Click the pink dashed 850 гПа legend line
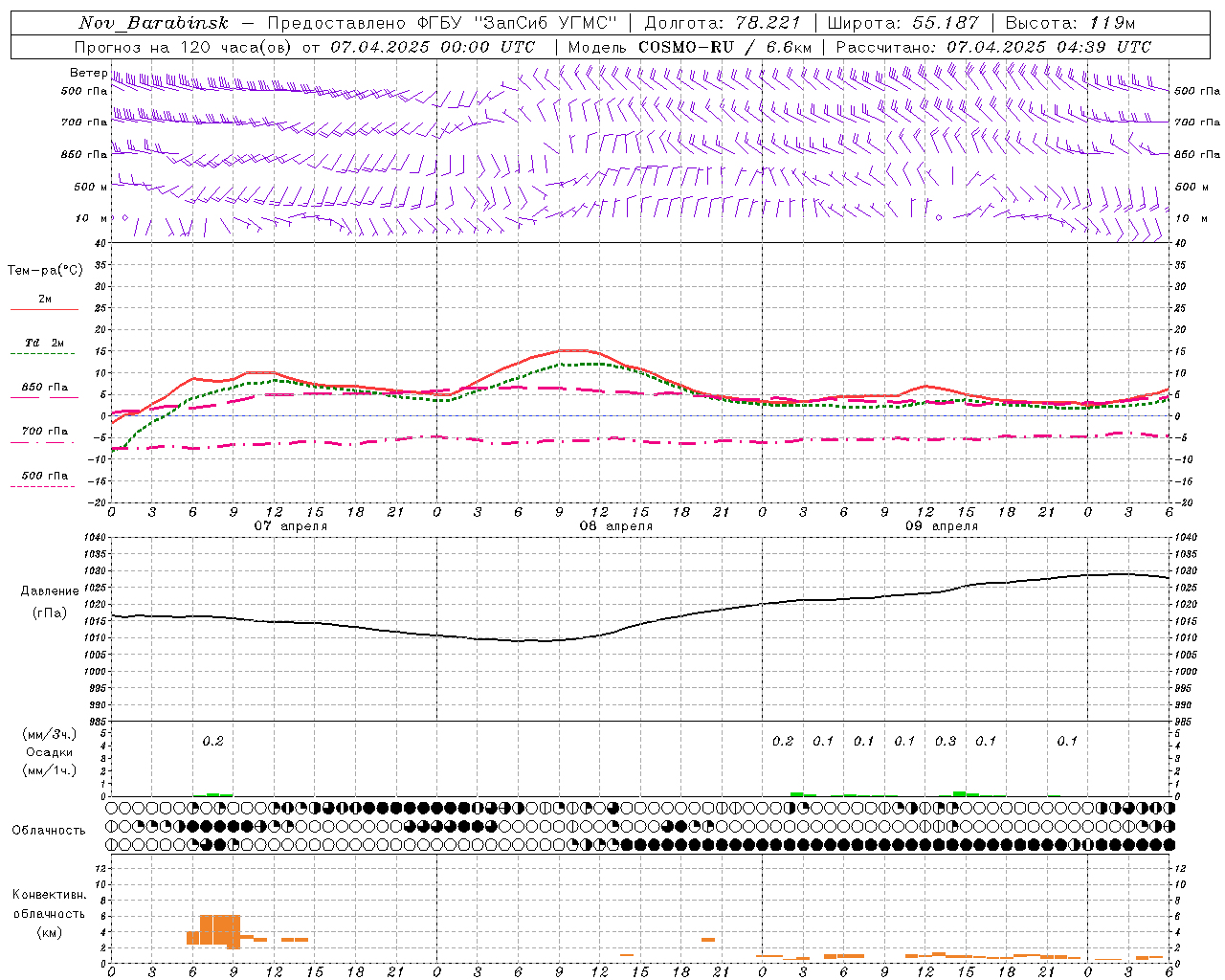The image size is (1225, 980). (44, 397)
